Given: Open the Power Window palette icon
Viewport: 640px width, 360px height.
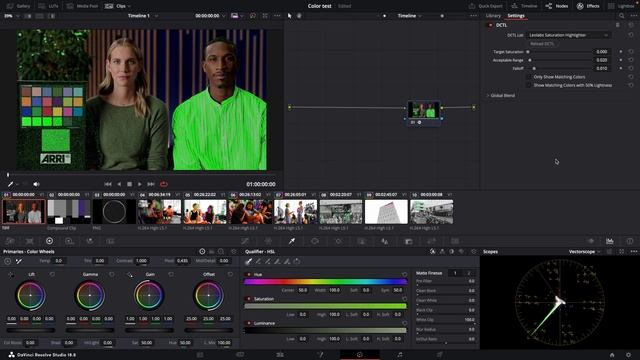Looking at the screenshot, I should point(315,241).
